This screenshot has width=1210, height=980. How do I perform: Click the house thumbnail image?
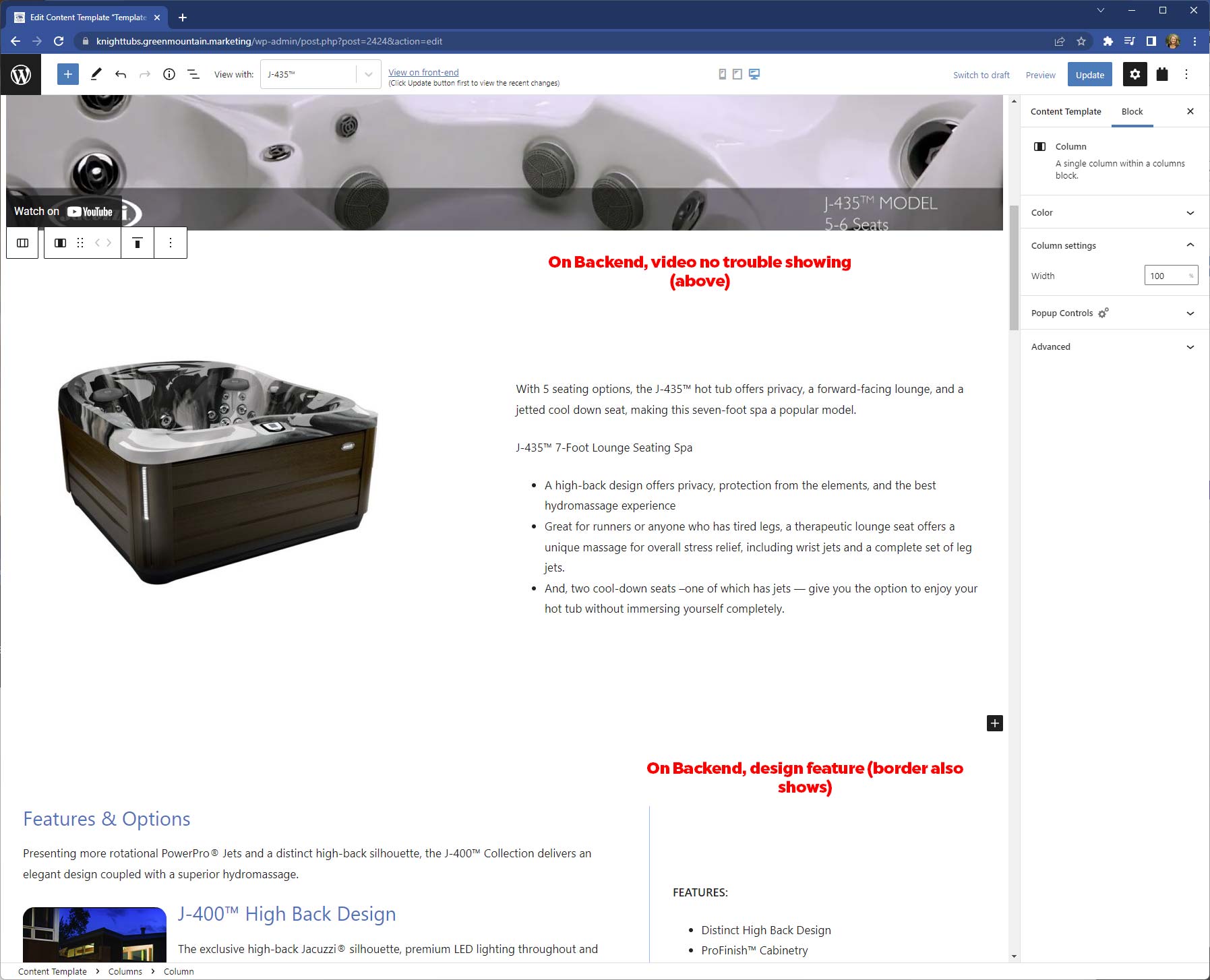click(x=94, y=935)
